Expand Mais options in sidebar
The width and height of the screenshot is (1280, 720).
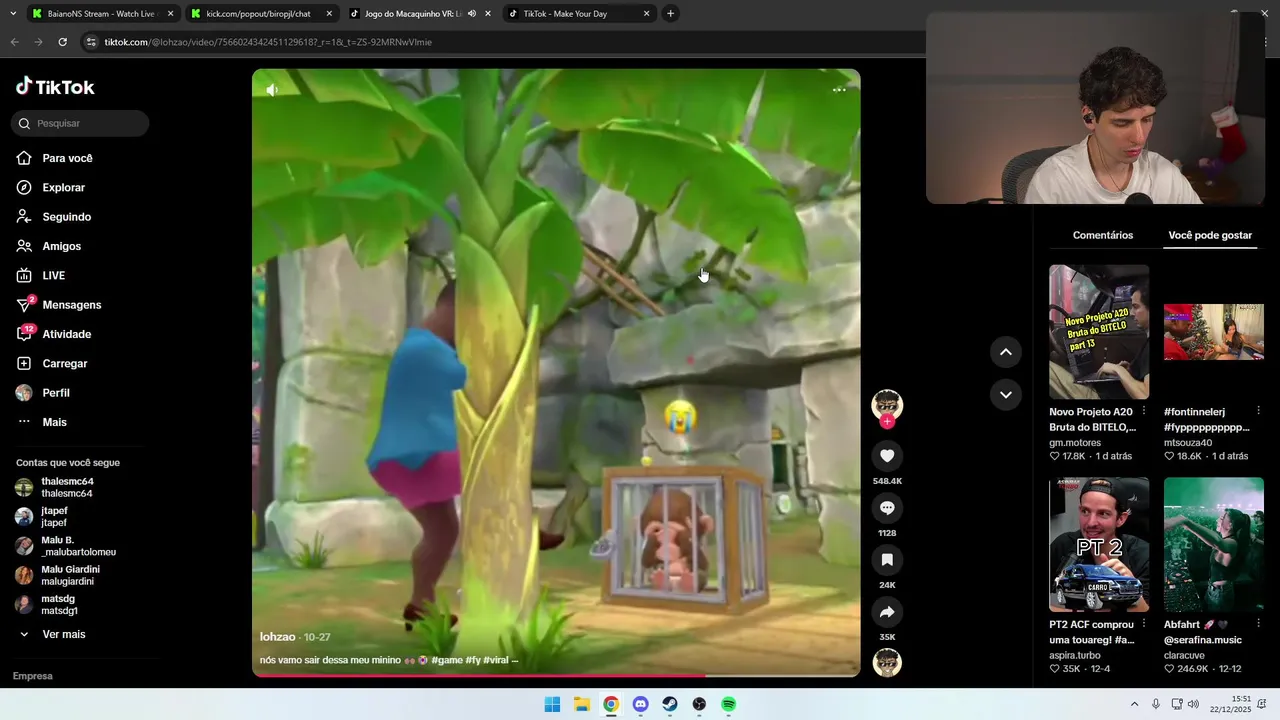[42, 422]
